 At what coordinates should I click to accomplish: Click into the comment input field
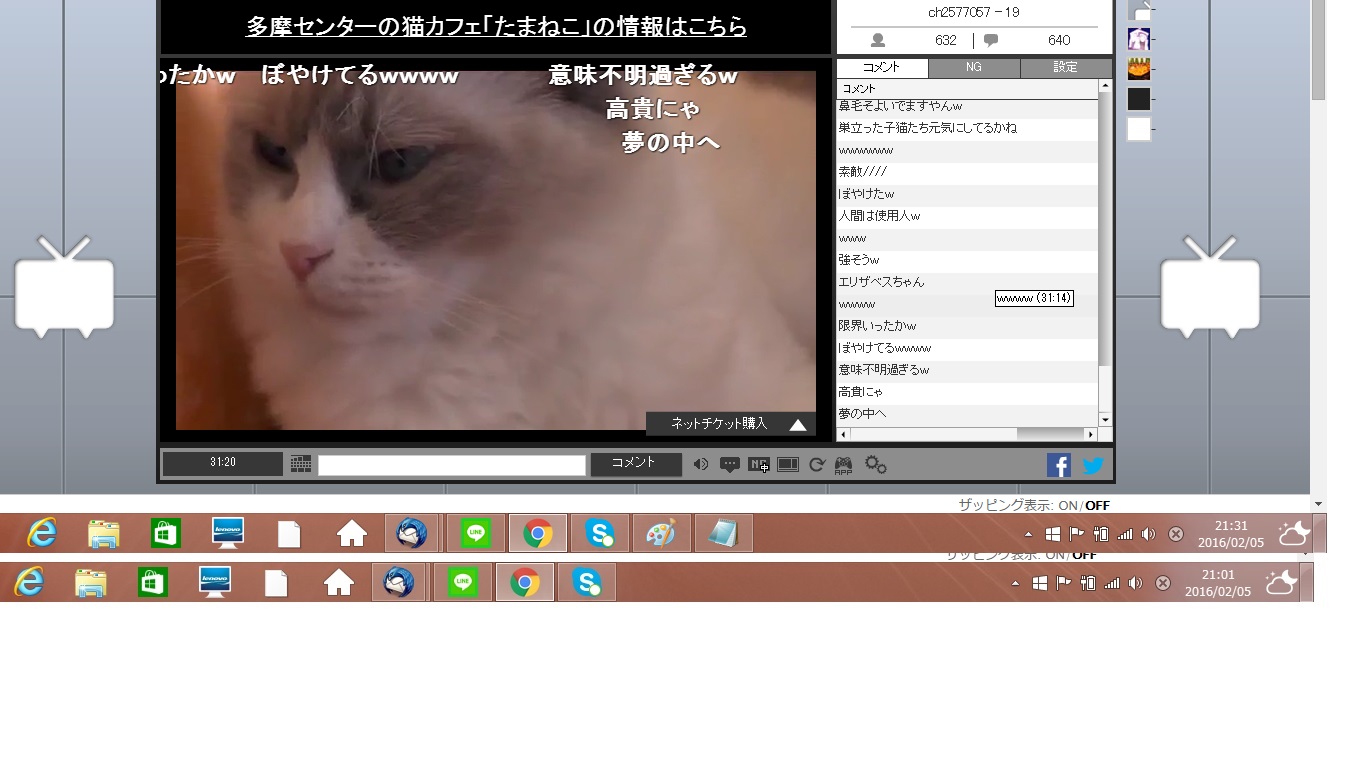coord(452,465)
